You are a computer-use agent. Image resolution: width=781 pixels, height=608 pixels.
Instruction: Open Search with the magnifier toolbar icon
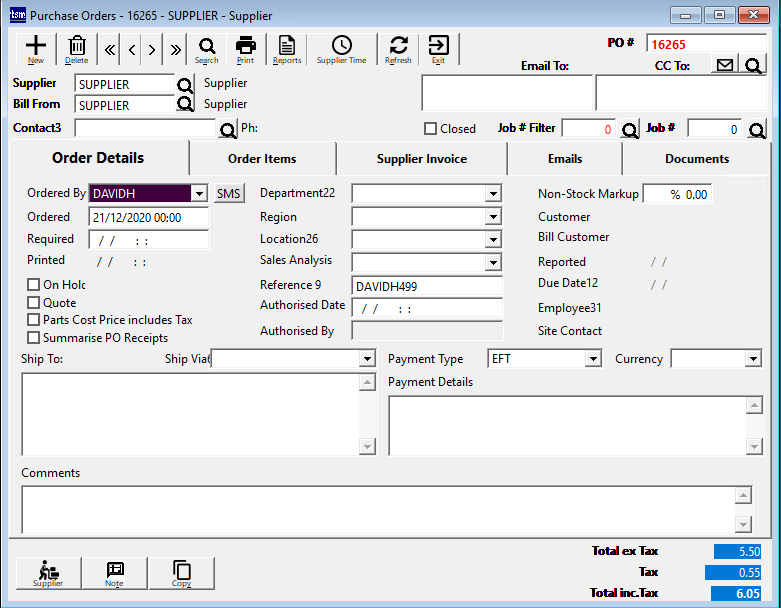[x=207, y=48]
